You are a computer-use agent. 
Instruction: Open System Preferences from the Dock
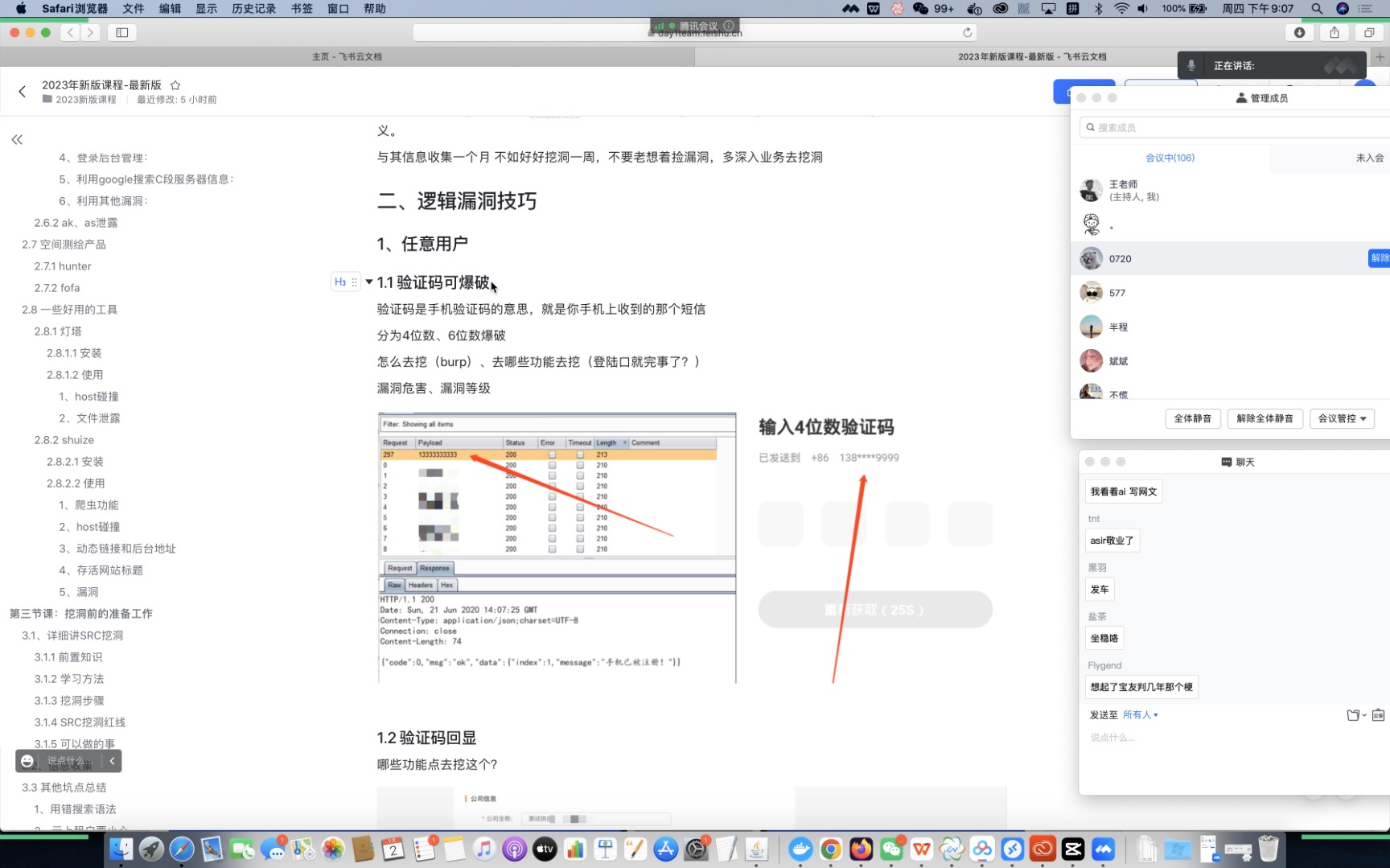coord(696,849)
